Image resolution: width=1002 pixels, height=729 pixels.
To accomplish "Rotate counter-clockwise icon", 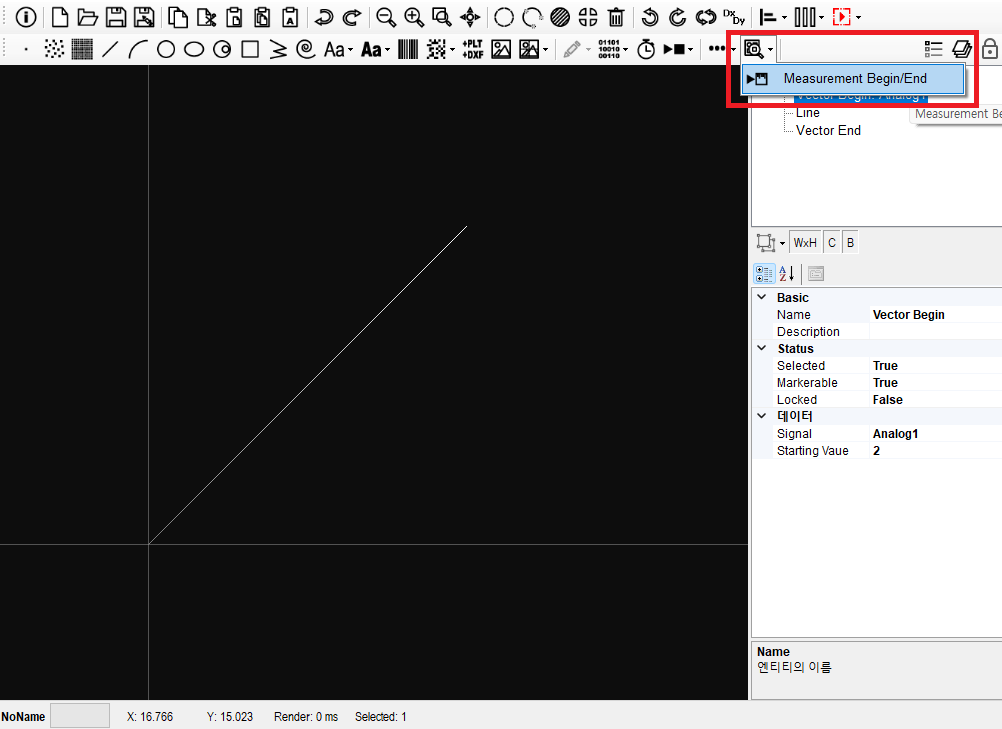I will 650,17.
